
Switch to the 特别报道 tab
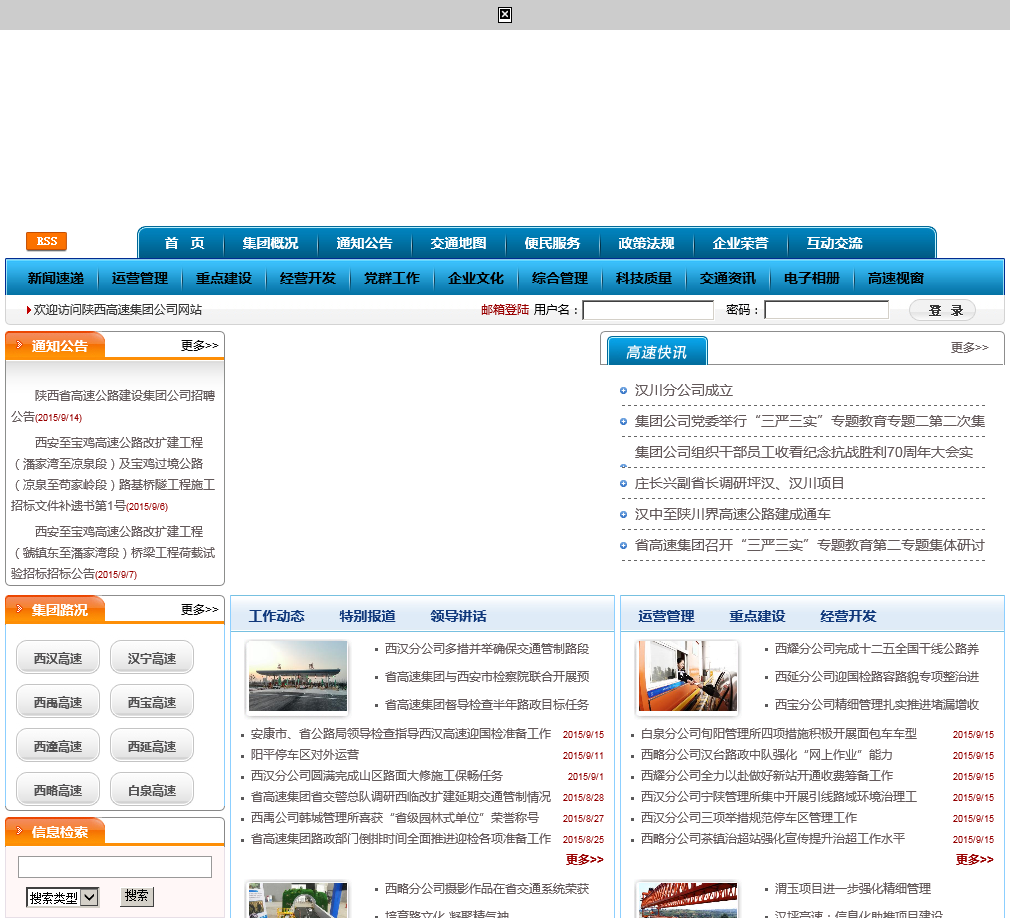click(x=367, y=616)
